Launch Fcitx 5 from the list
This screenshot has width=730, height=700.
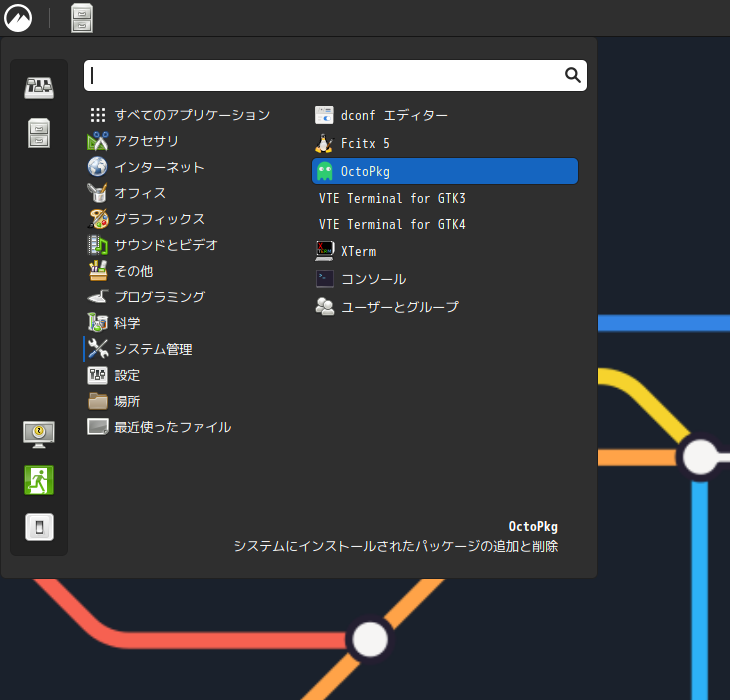[445, 143]
